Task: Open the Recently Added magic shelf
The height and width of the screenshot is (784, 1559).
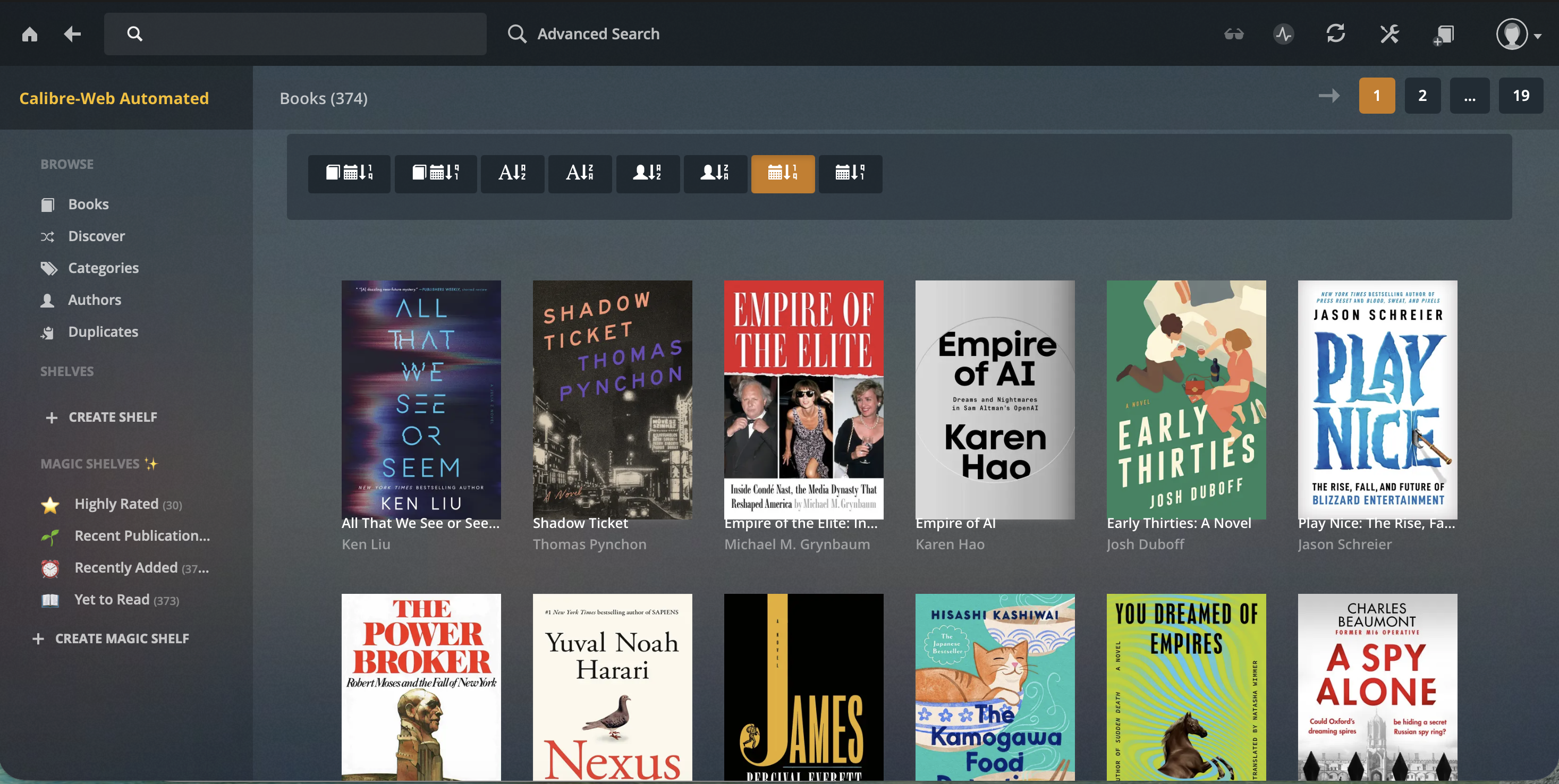Action: pyautogui.click(x=142, y=567)
